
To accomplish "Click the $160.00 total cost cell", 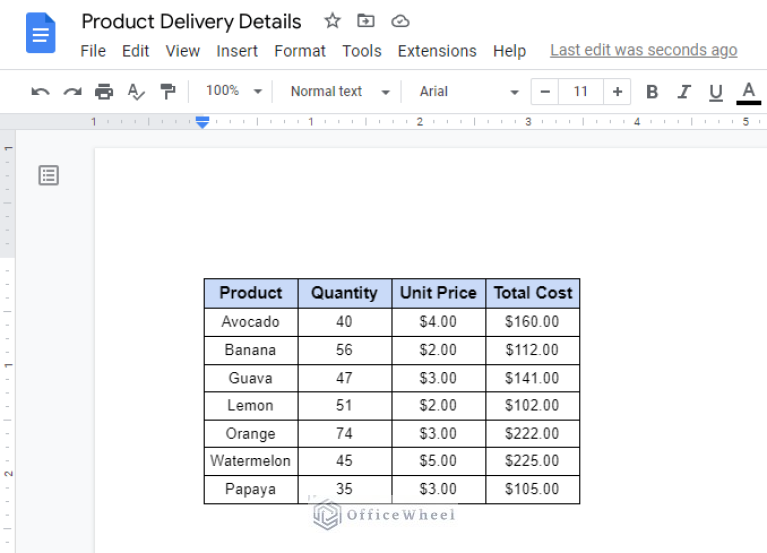I will click(x=533, y=322).
